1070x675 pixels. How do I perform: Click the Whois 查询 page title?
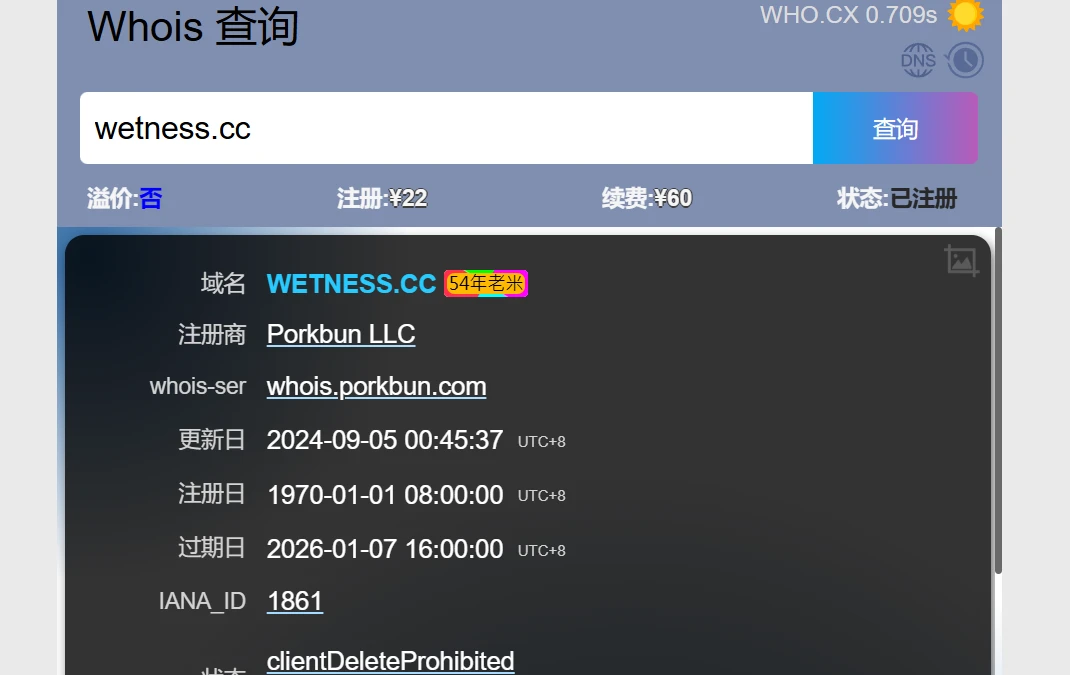pyautogui.click(x=193, y=27)
